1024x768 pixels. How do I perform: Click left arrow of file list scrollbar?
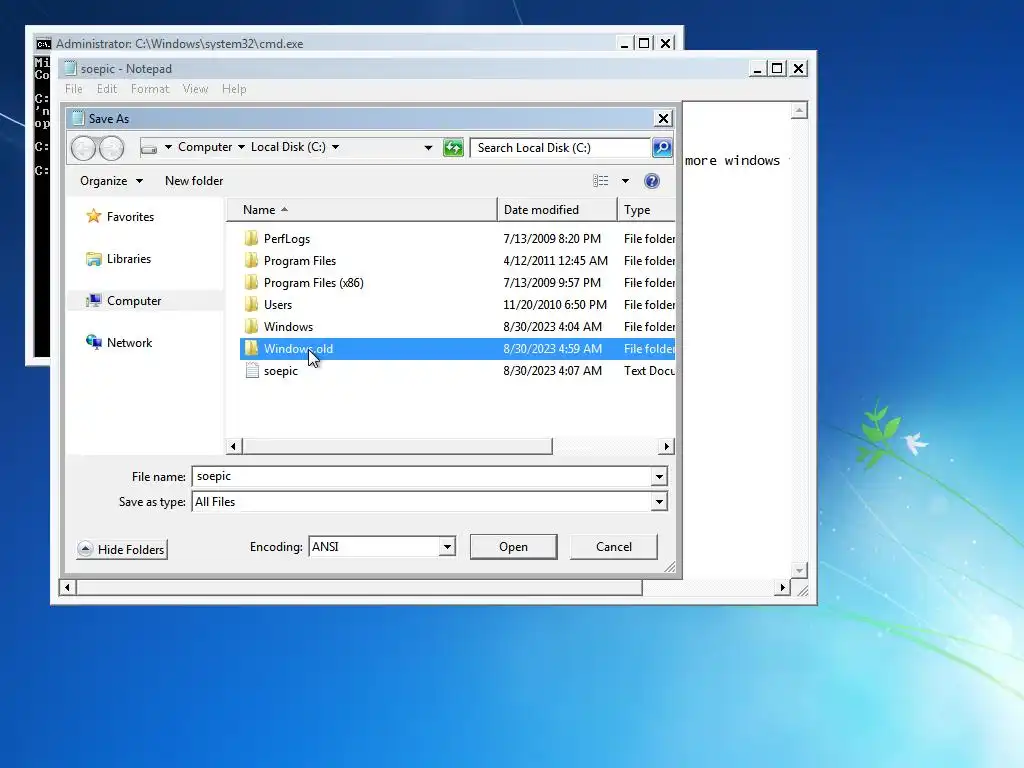(234, 447)
